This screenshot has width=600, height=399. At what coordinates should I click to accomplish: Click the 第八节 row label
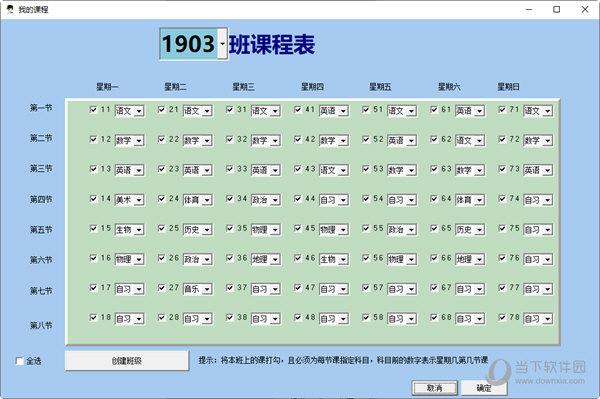[41, 325]
